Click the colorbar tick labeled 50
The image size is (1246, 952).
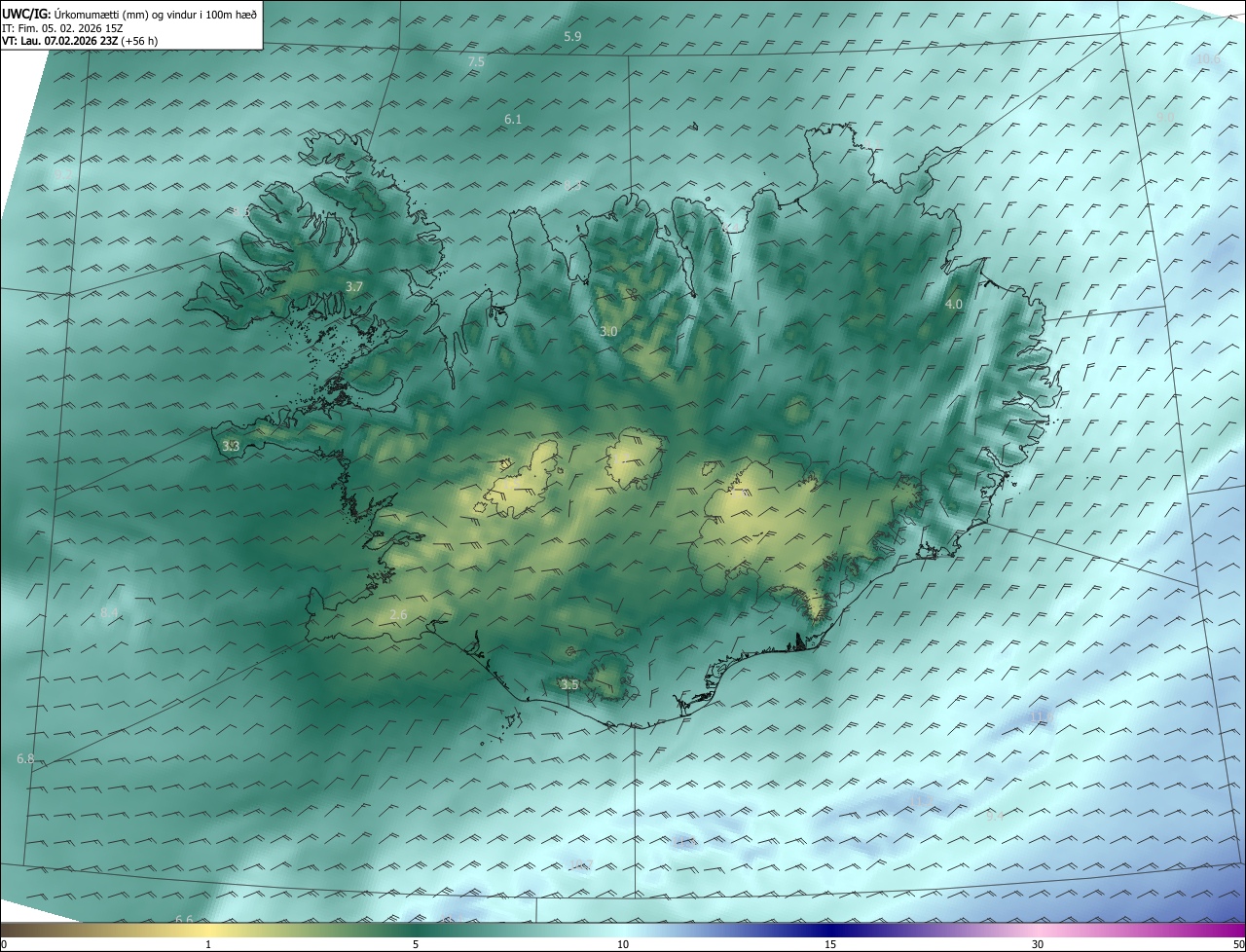1238,944
